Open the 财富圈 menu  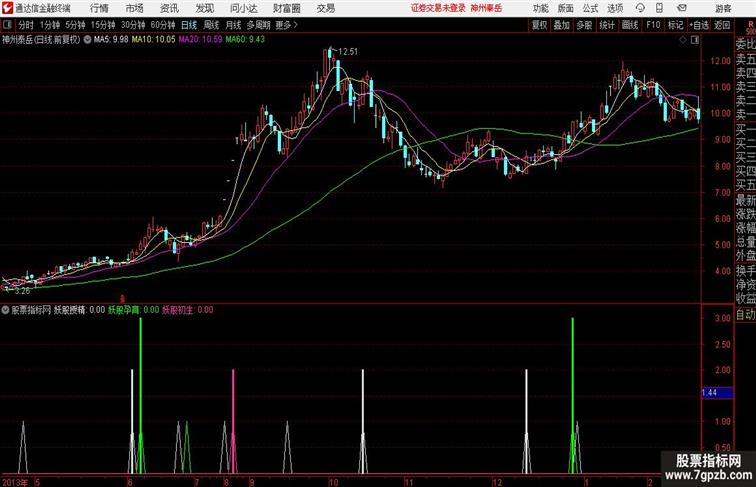tap(286, 8)
